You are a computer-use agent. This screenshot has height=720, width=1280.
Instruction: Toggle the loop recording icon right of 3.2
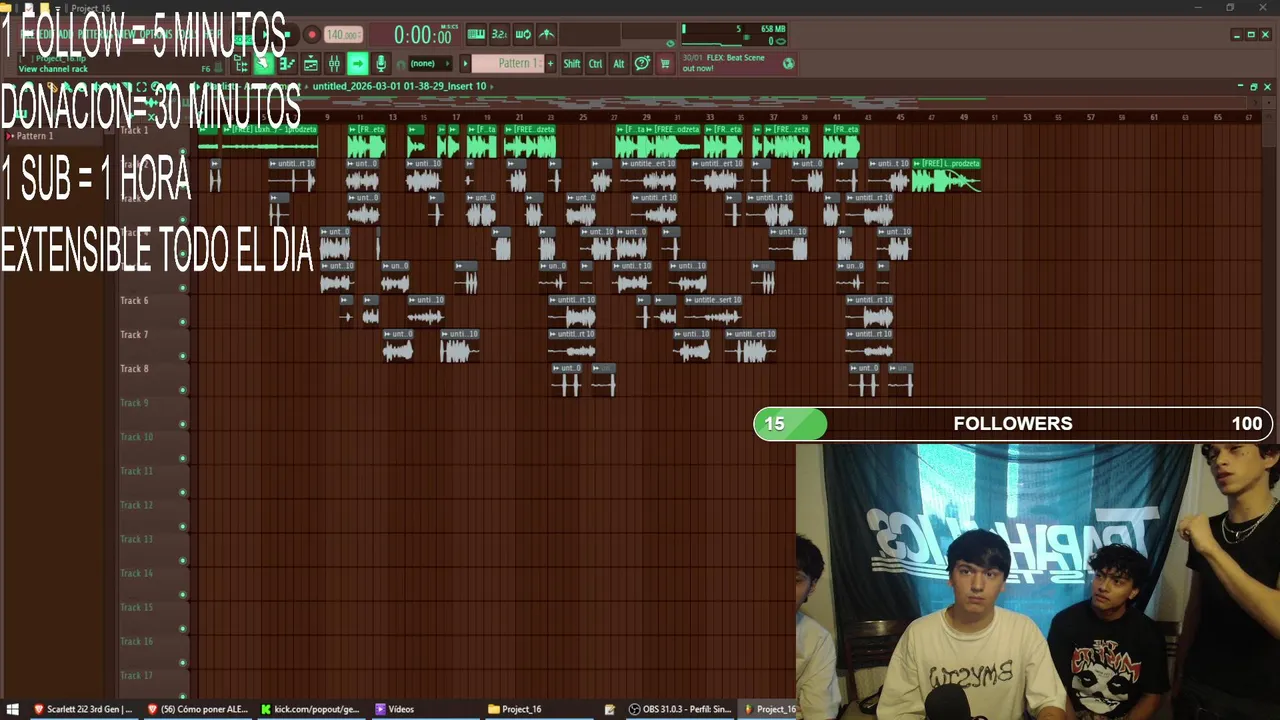pos(523,34)
